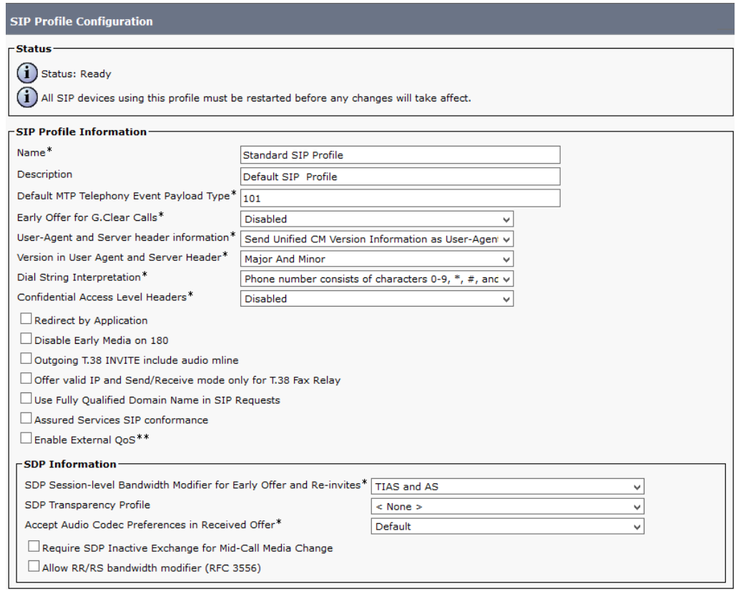The image size is (736, 599).
Task: Click the info icon beside Status: Ready
Action: (x=27, y=73)
